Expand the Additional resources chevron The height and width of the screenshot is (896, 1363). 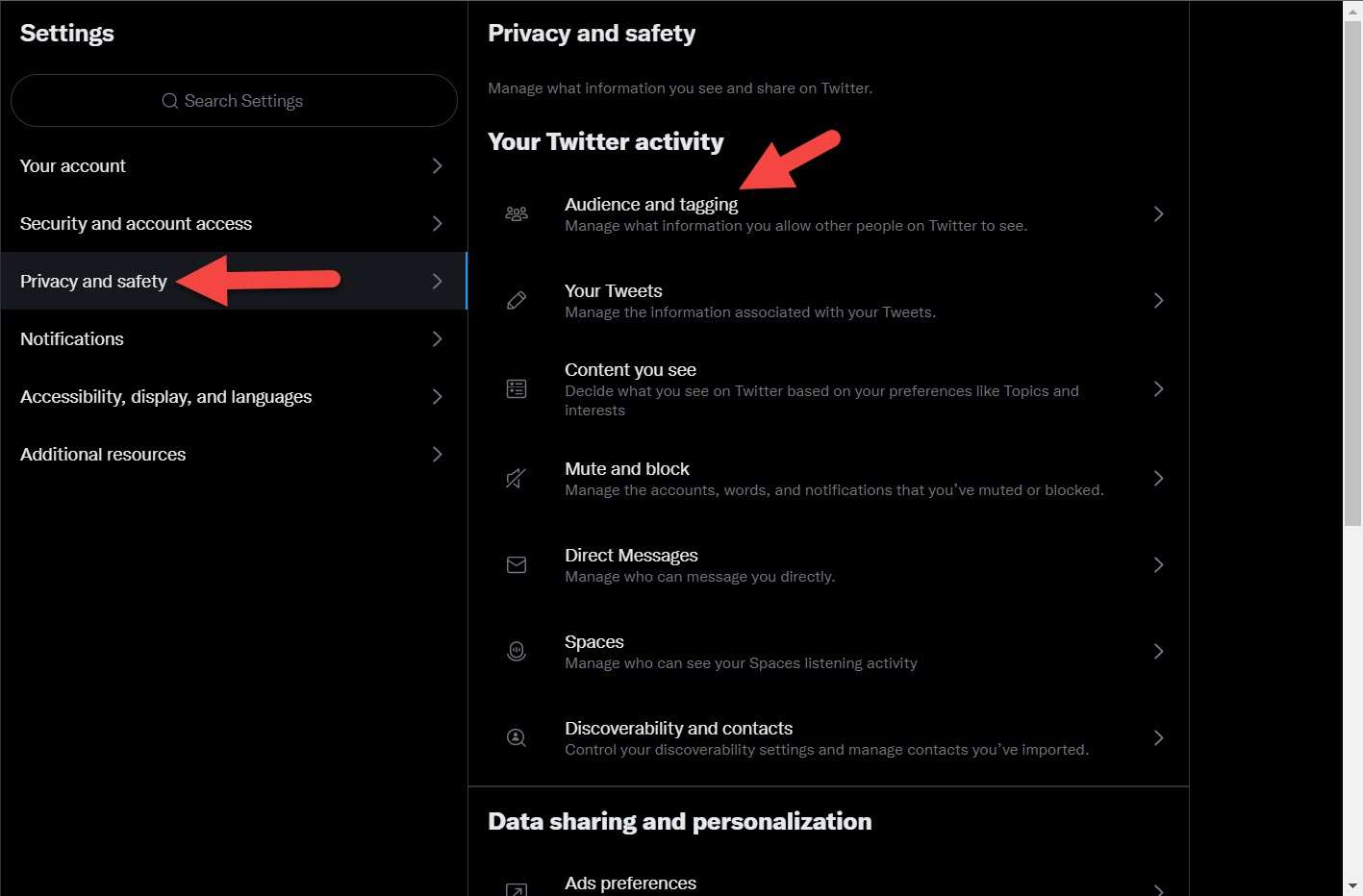(437, 455)
